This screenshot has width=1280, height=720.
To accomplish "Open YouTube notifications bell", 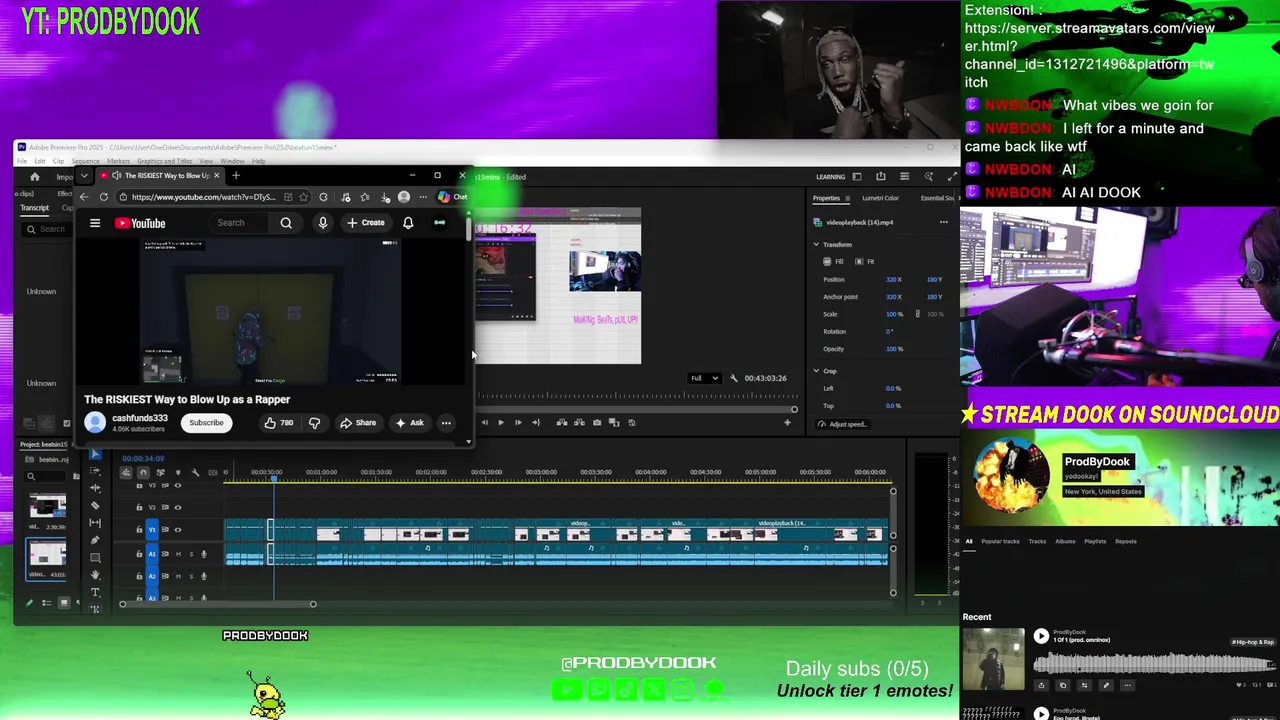I will tap(408, 223).
